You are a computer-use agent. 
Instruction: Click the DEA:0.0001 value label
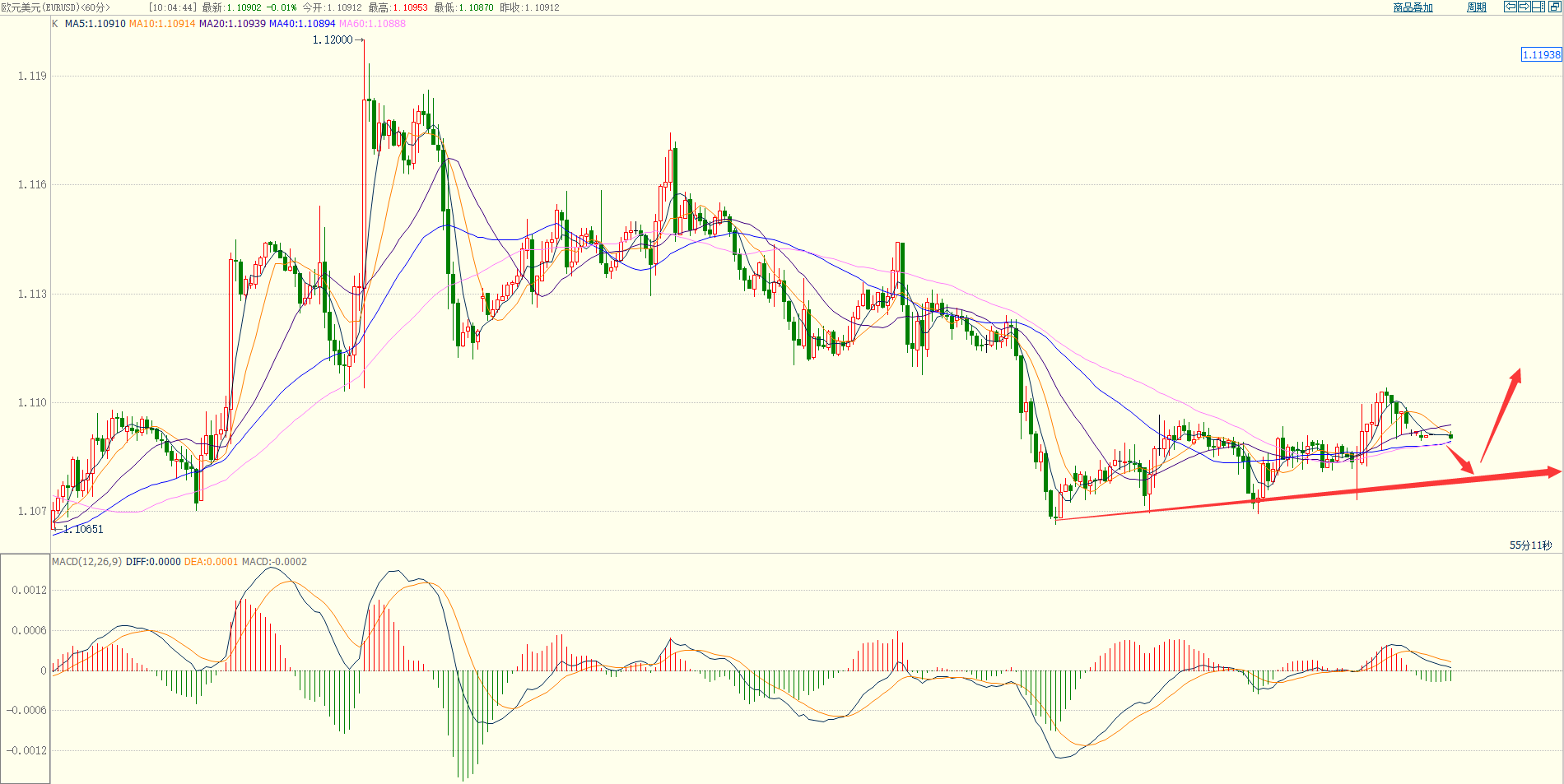click(x=211, y=562)
